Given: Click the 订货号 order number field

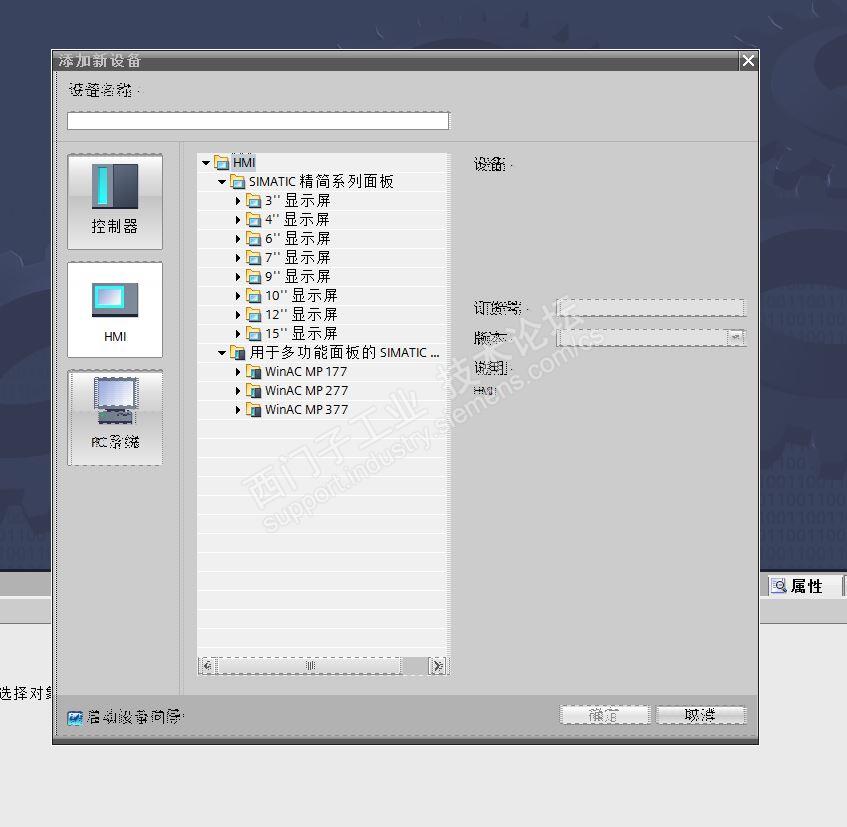Looking at the screenshot, I should tap(650, 307).
